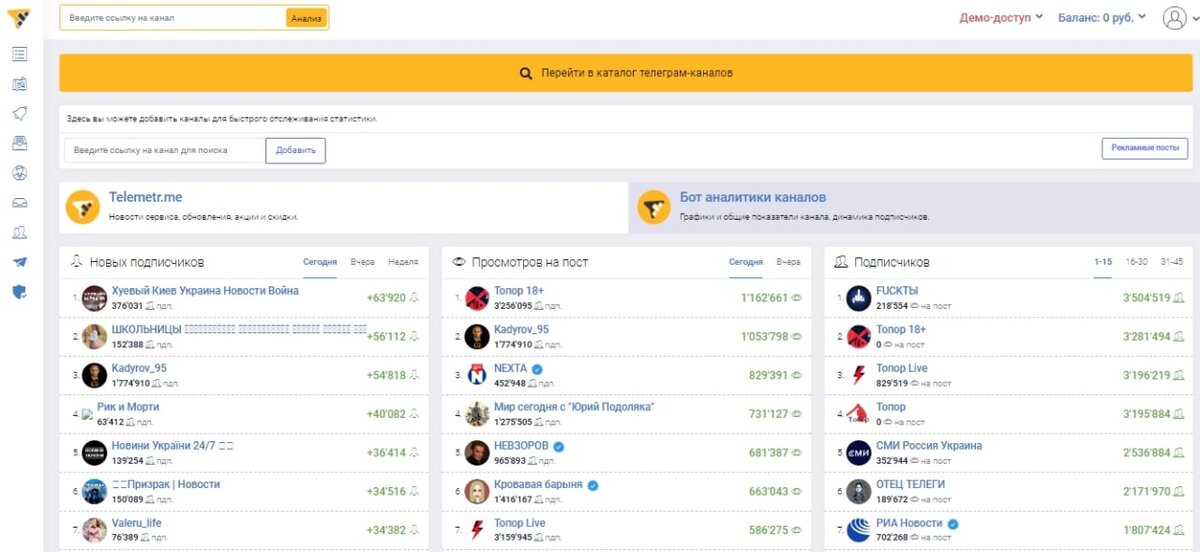Viewport: 1200px width, 552px height.
Task: Open ОТЕЦ ТЕЛЕГИ channel link
Action: pyautogui.click(x=911, y=485)
